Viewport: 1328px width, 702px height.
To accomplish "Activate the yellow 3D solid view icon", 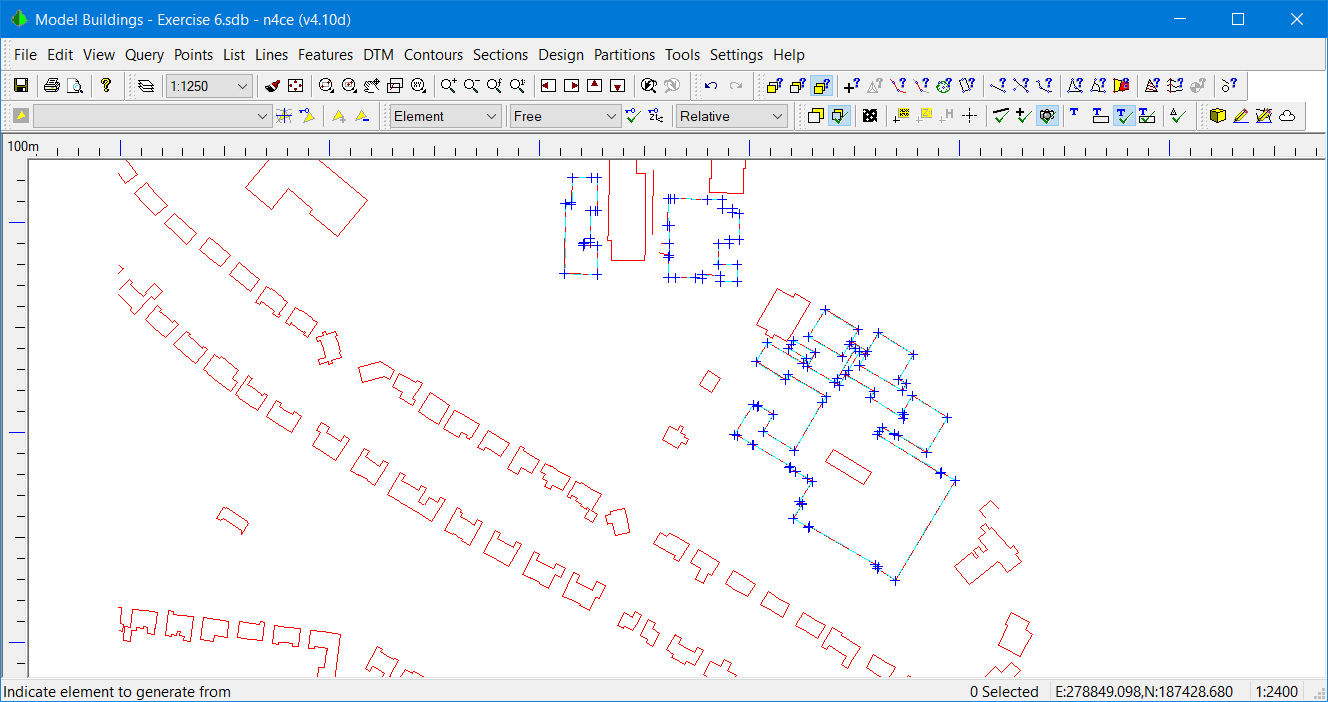I will (1217, 115).
